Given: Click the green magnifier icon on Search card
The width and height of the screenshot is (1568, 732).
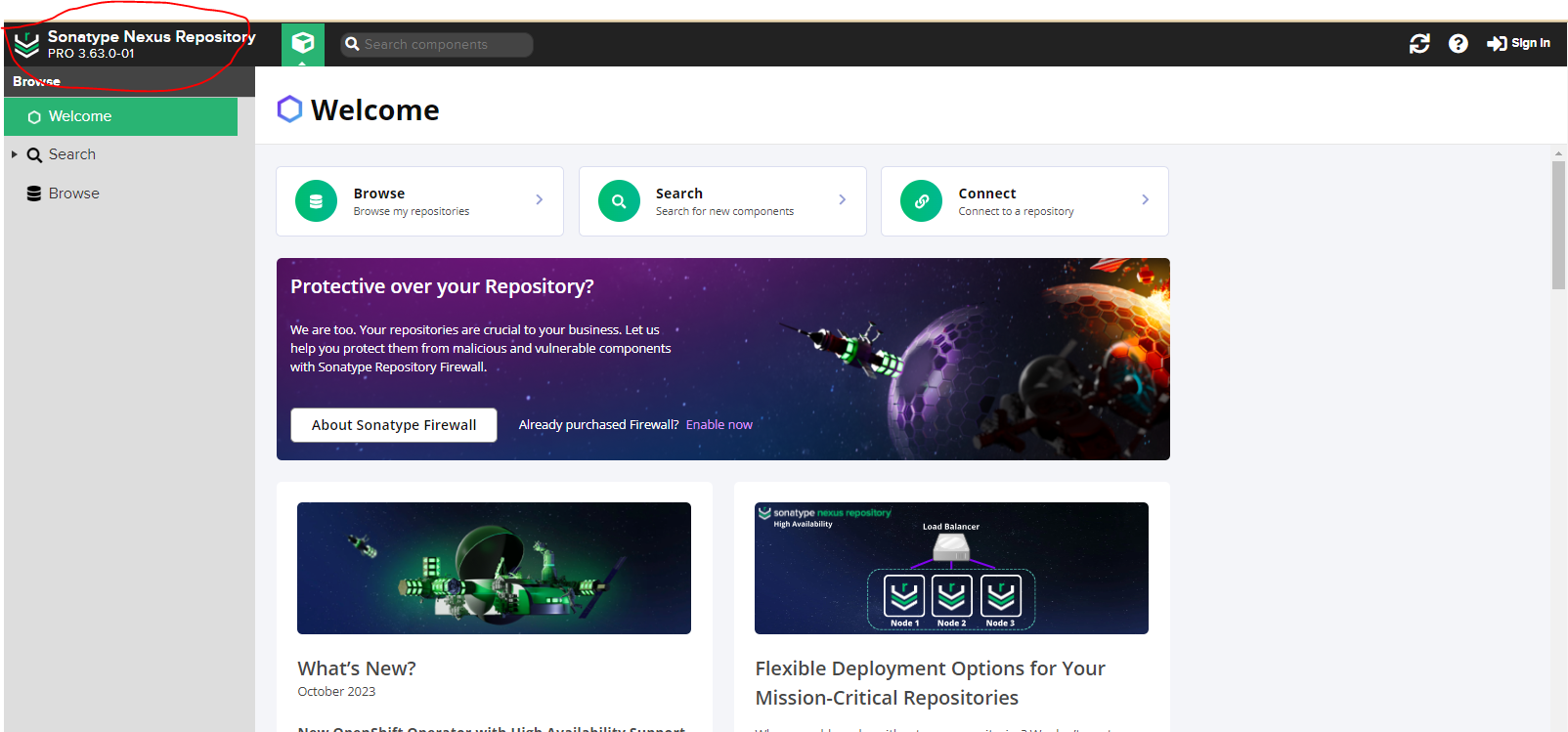Looking at the screenshot, I should coord(619,201).
